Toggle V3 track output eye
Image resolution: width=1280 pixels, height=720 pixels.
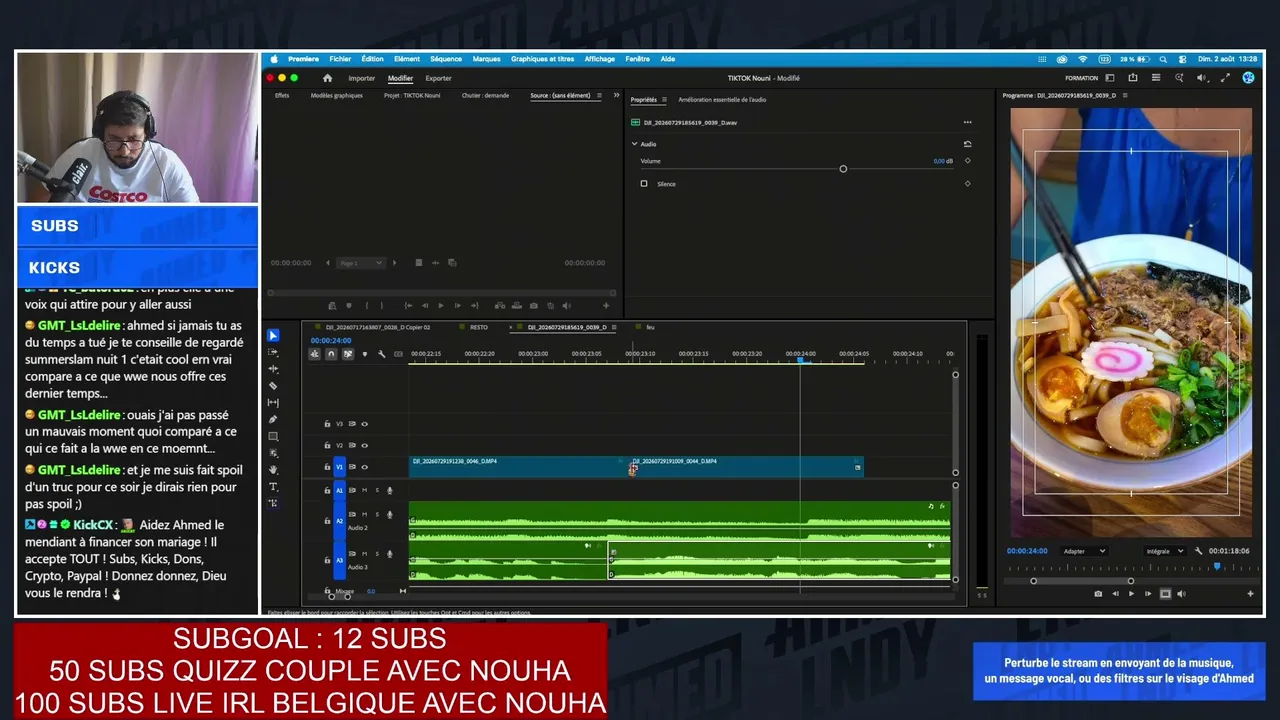pyautogui.click(x=364, y=424)
